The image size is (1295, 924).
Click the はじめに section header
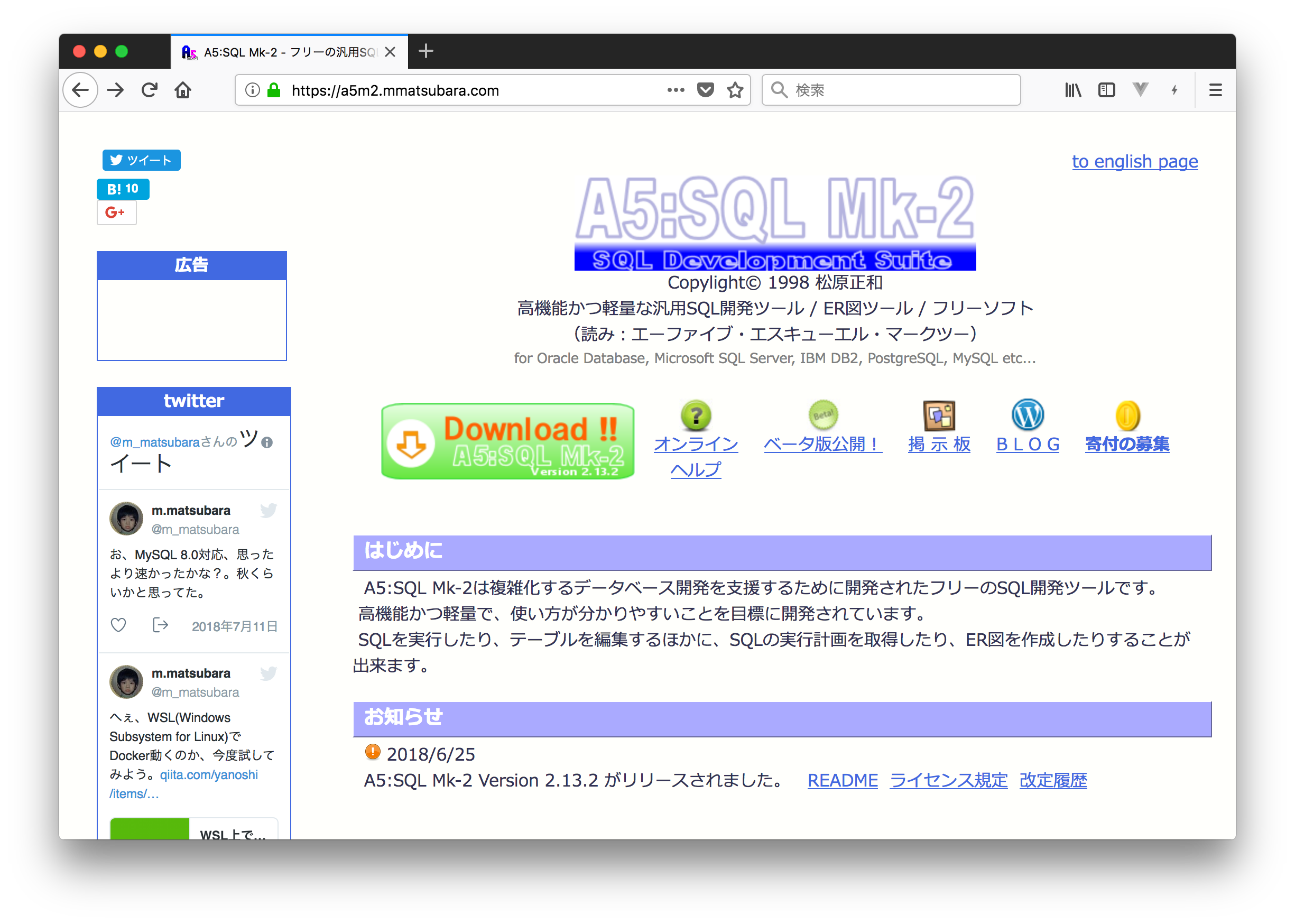[x=782, y=552]
